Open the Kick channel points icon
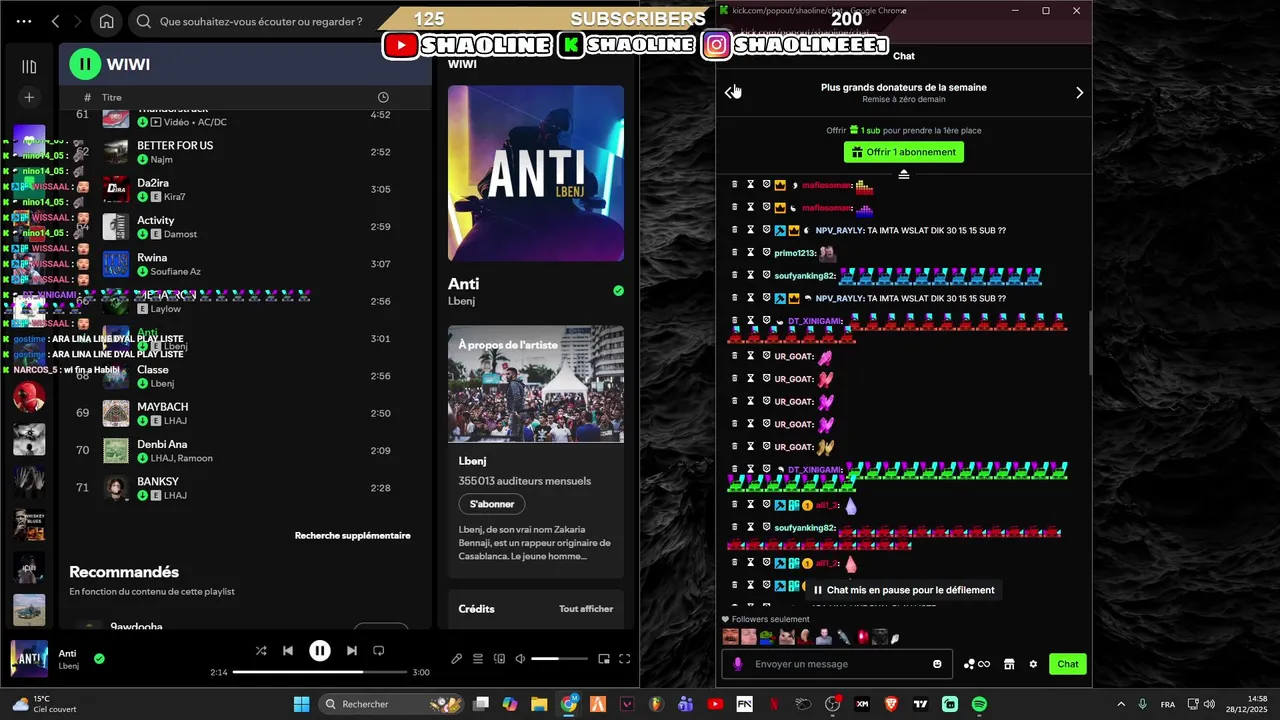This screenshot has width=1280, height=720. pyautogui.click(x=976, y=664)
